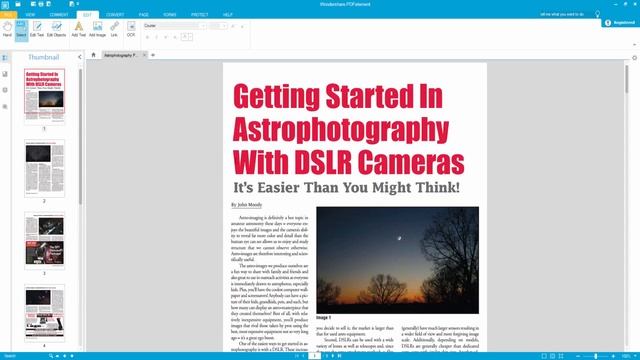Switch to the PAGE tab
640x360 pixels.
click(x=144, y=15)
